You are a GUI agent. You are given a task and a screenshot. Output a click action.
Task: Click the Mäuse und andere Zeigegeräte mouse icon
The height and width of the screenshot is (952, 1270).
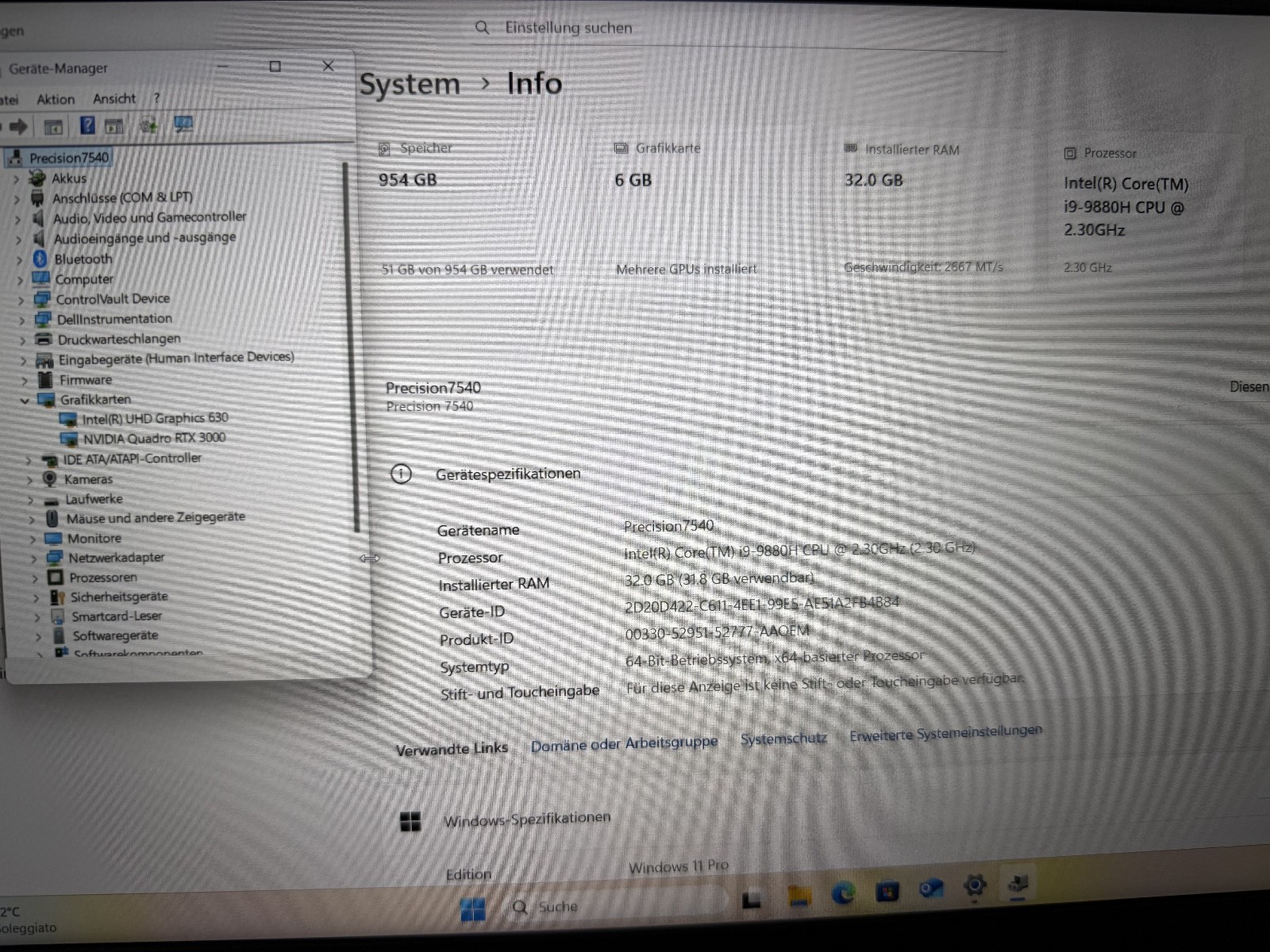click(52, 518)
